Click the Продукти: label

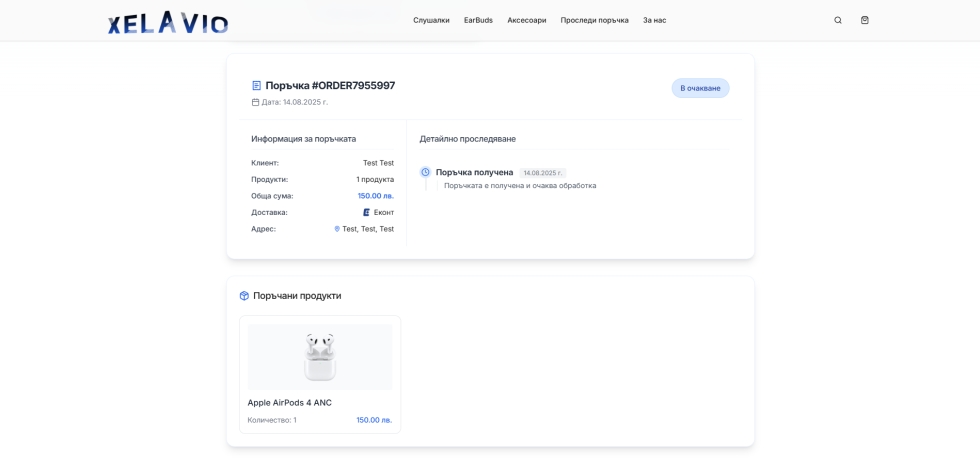tap(269, 179)
